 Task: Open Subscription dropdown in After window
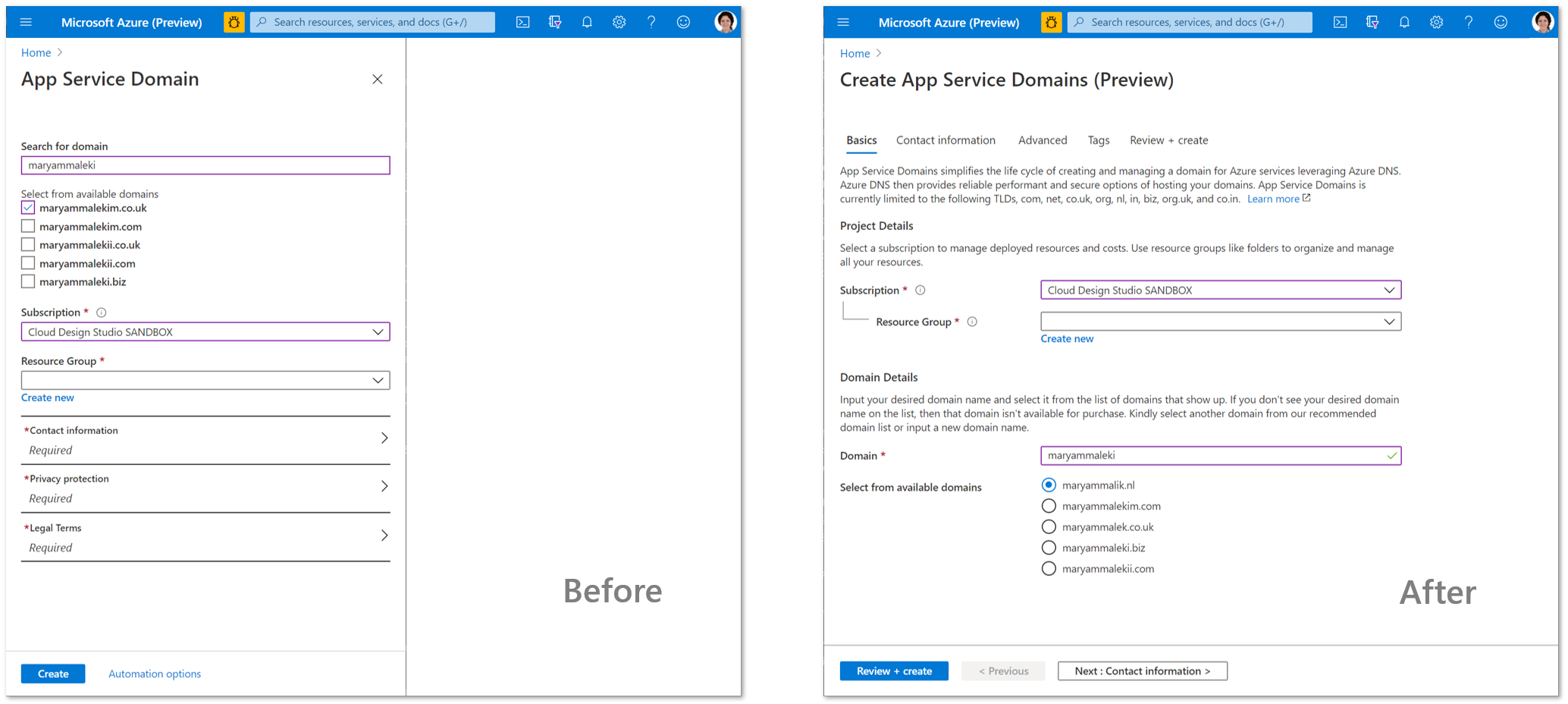coord(1221,290)
